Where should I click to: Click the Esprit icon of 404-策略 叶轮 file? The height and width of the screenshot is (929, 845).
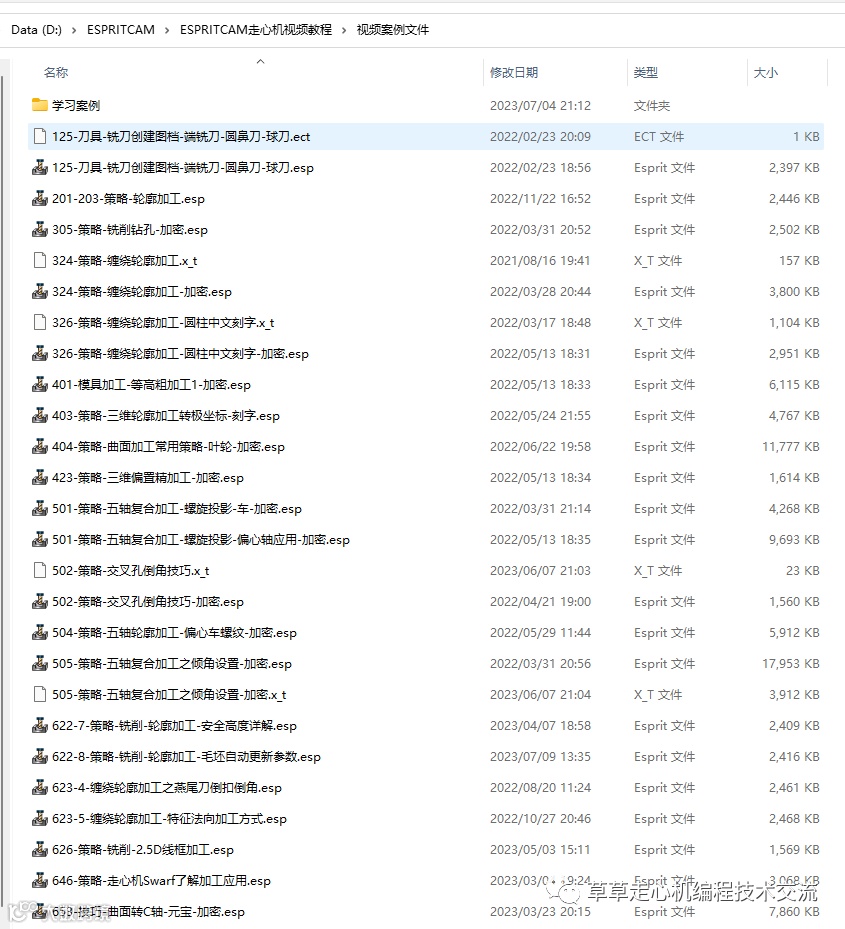[x=40, y=447]
